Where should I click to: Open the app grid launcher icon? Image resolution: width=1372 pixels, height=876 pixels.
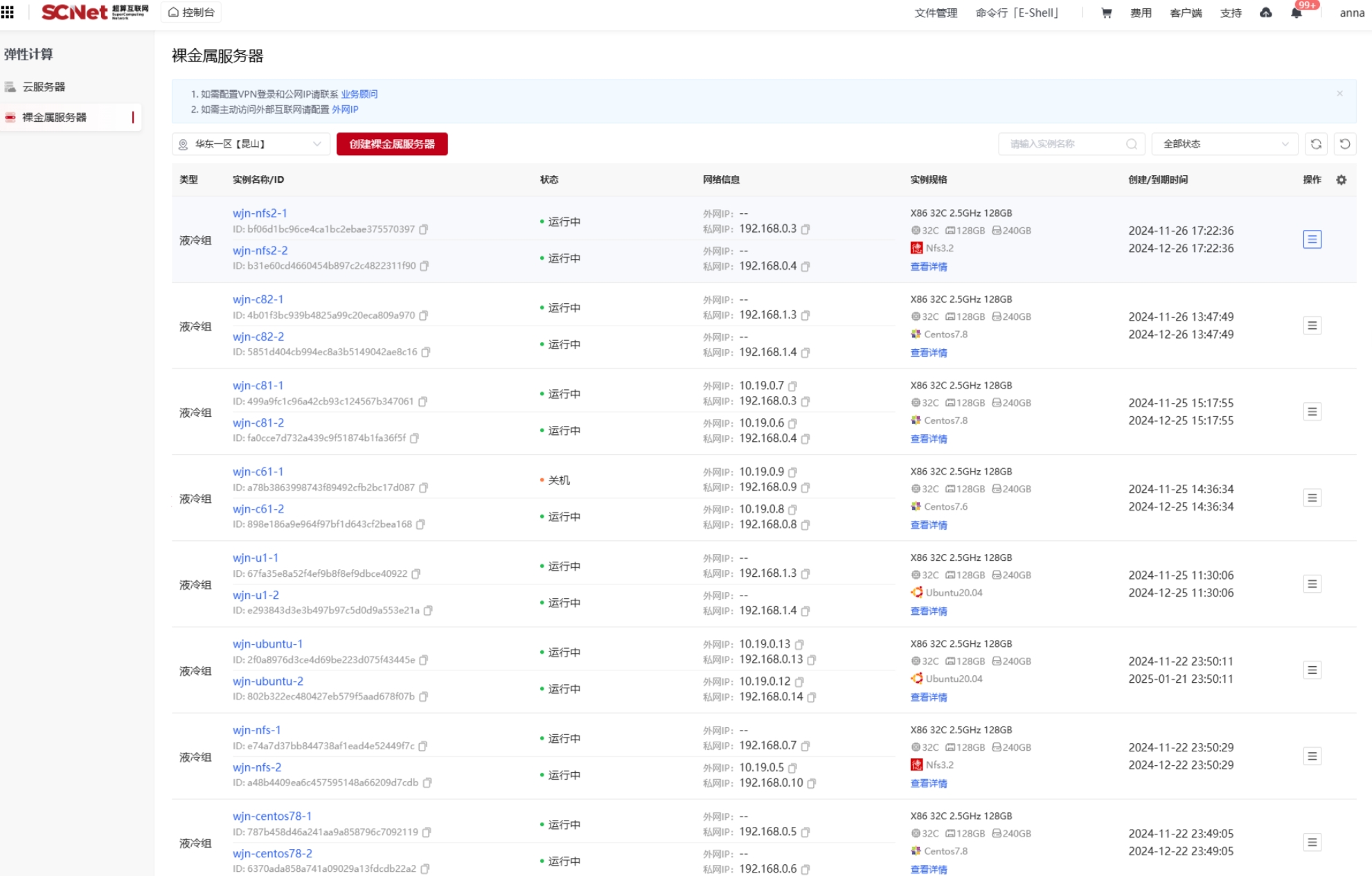pyautogui.click(x=8, y=12)
